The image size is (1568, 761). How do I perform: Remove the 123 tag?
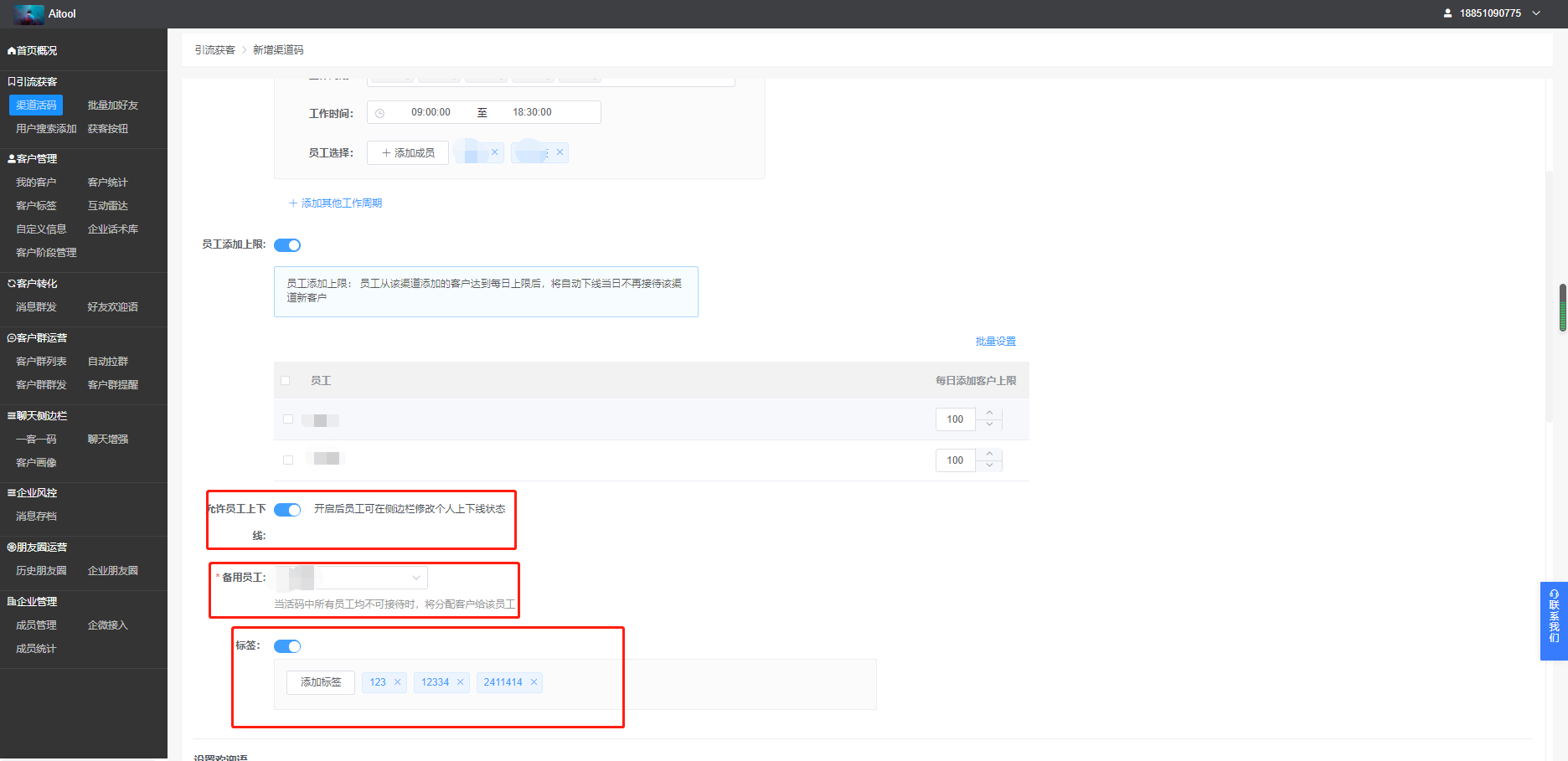[x=397, y=682]
